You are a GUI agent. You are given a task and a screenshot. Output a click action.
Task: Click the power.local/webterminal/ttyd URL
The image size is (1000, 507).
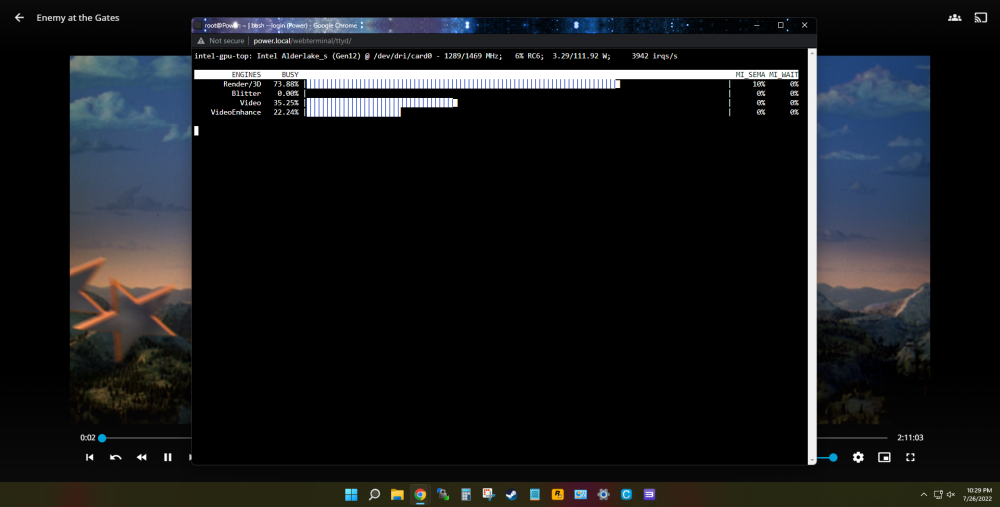(x=302, y=41)
